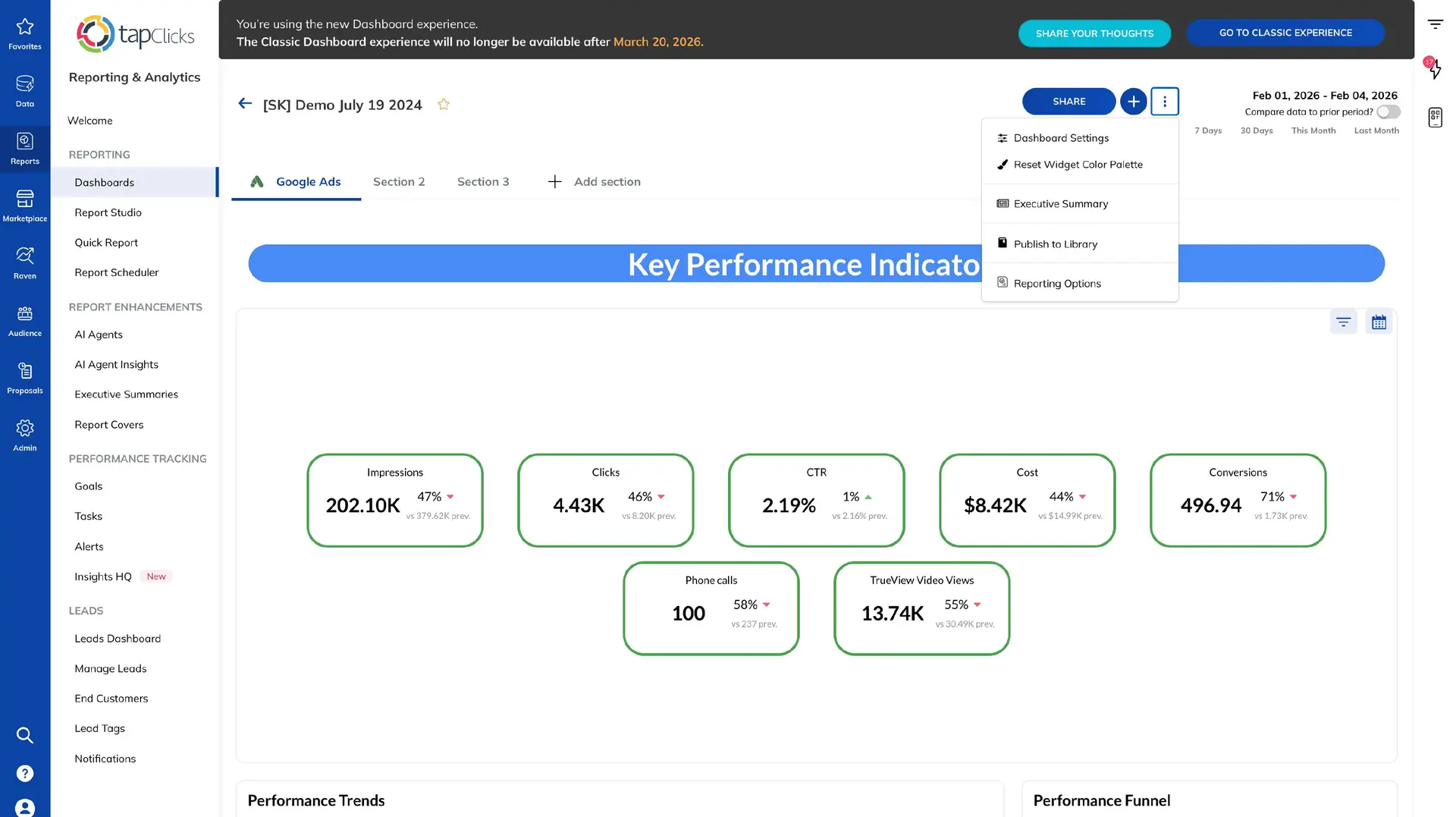The height and width of the screenshot is (817, 1456).
Task: Open Report Covers in the sidebar
Action: click(108, 425)
